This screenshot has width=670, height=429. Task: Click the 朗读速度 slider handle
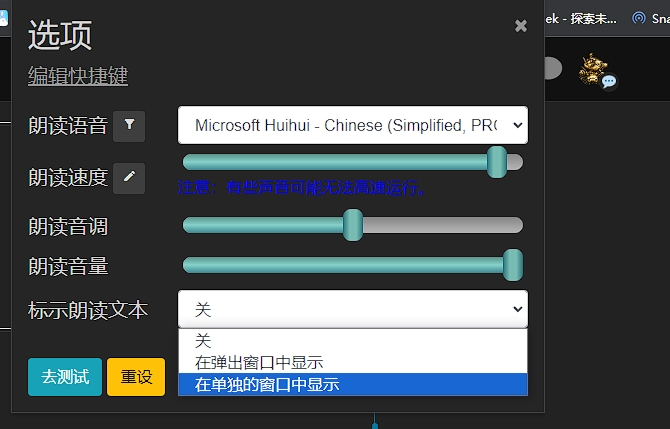click(497, 162)
